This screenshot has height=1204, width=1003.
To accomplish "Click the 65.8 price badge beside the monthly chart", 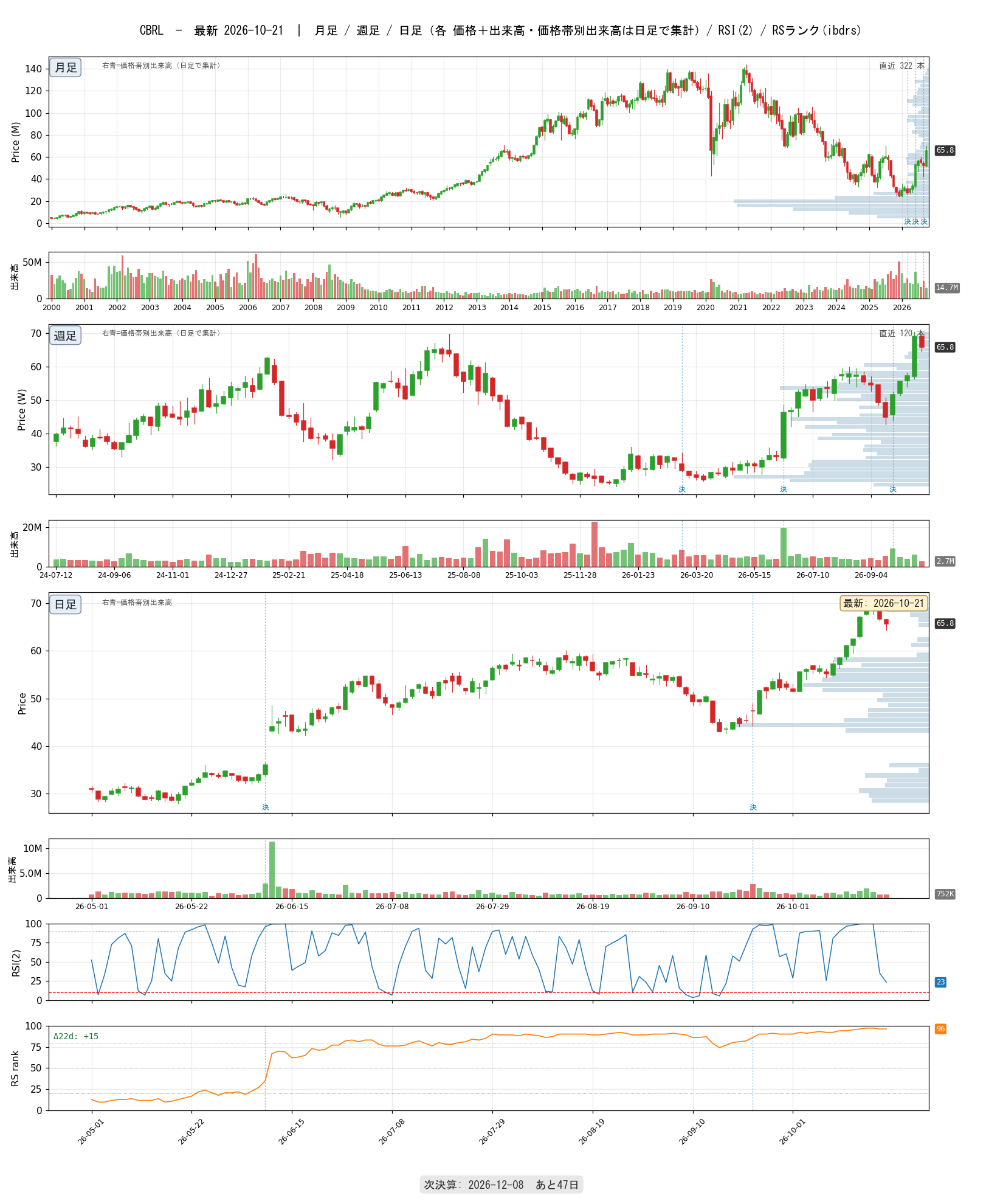I will pos(945,150).
